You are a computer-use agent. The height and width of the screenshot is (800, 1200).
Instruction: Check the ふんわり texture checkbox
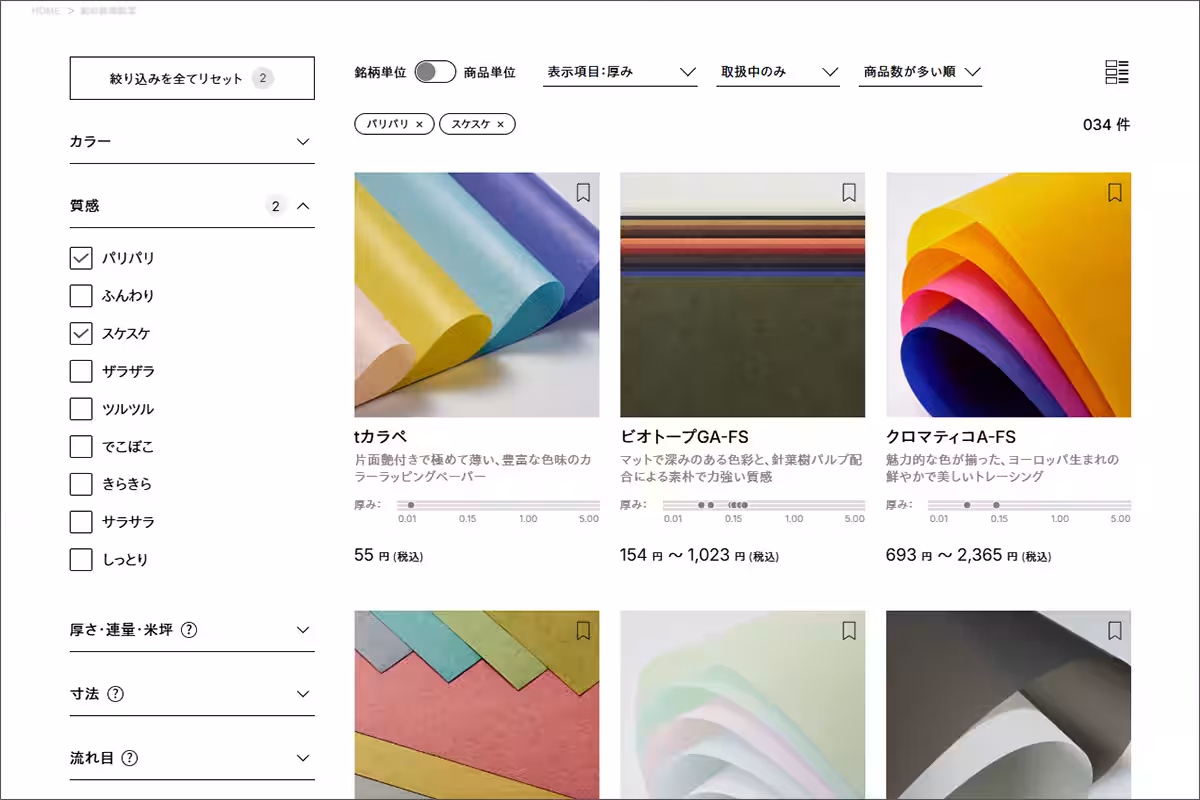pyautogui.click(x=80, y=295)
